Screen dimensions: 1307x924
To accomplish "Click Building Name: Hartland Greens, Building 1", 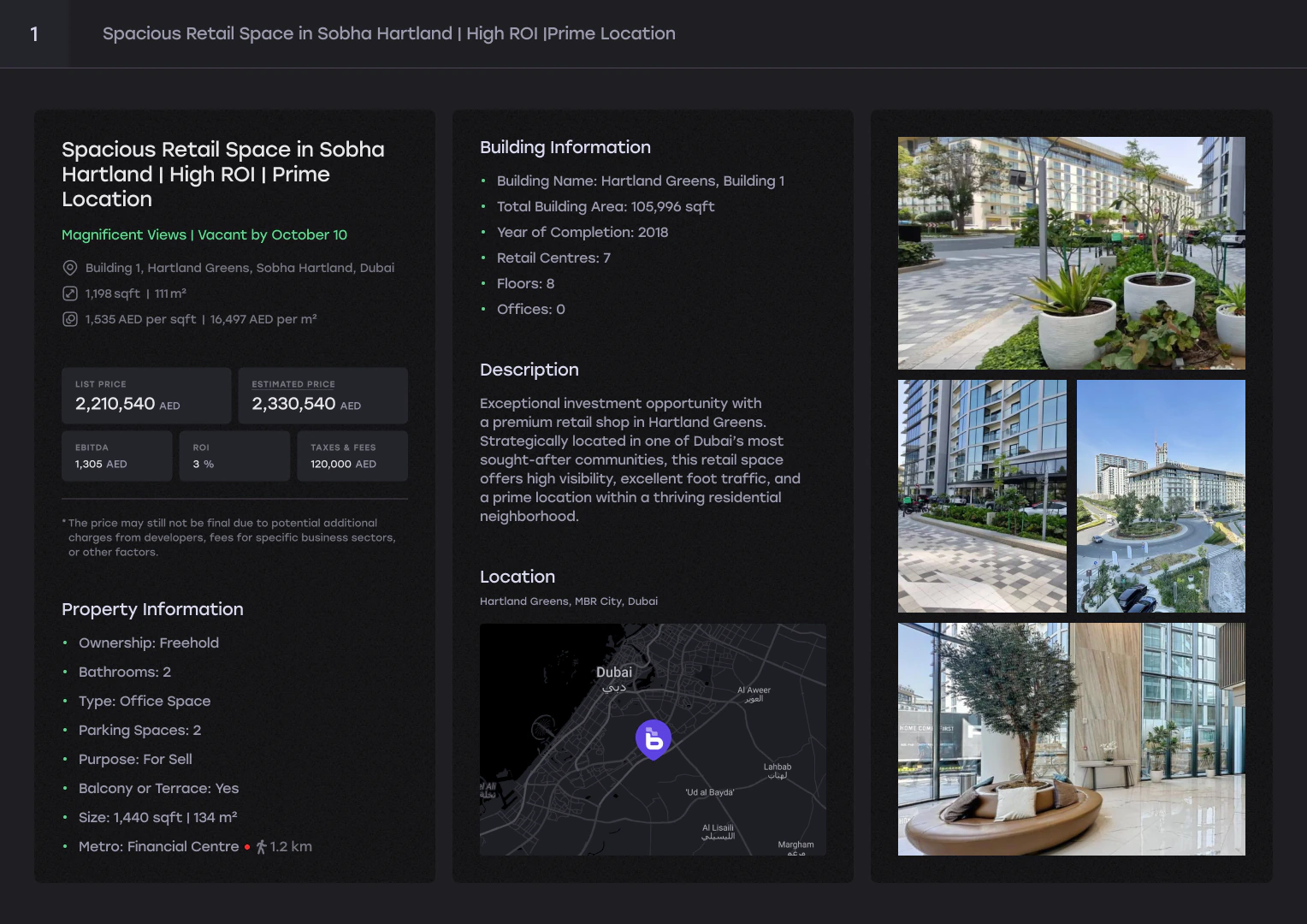I will pyautogui.click(x=641, y=181).
